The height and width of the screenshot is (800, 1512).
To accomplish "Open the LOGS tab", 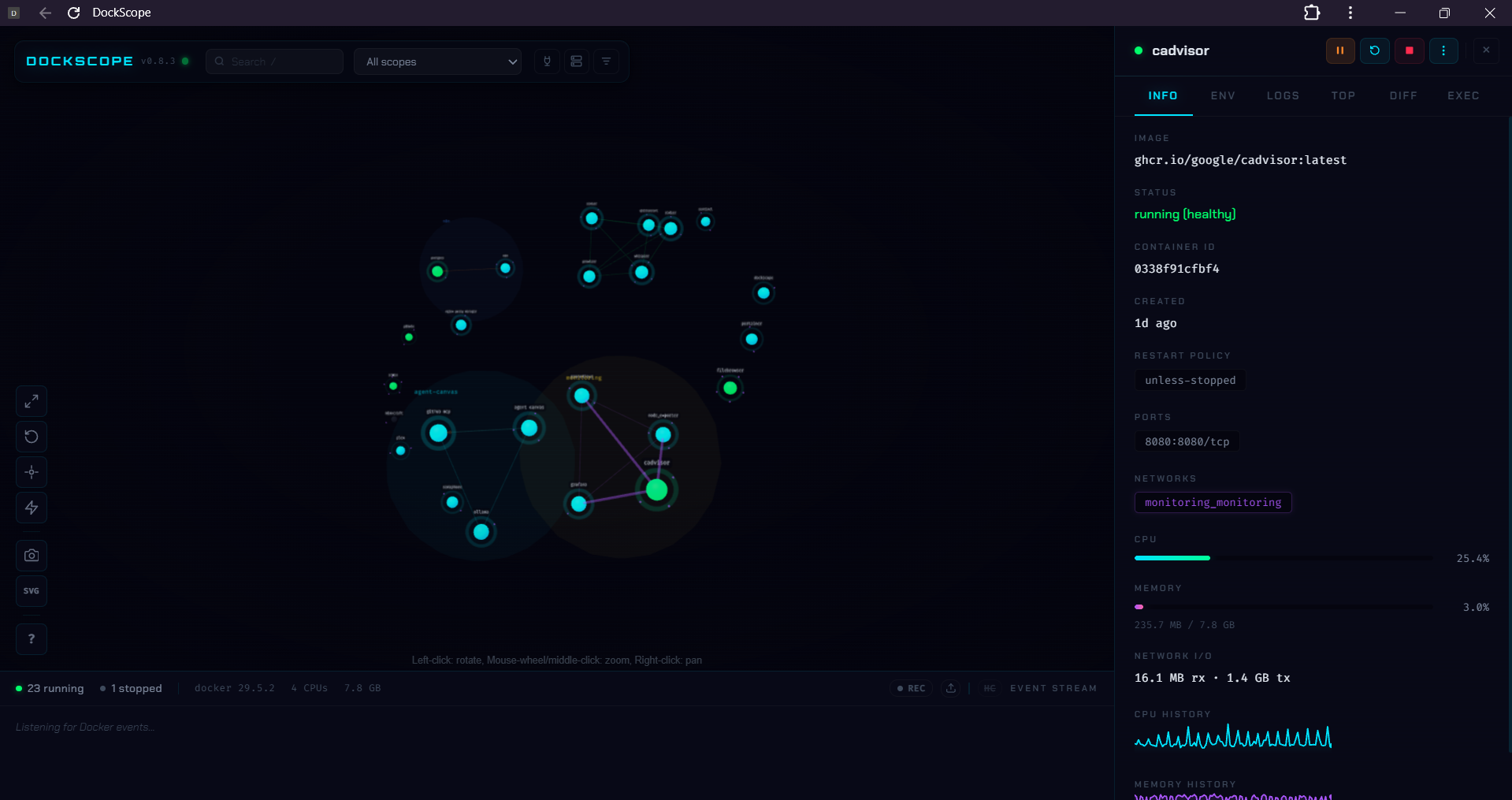I will click(x=1283, y=95).
